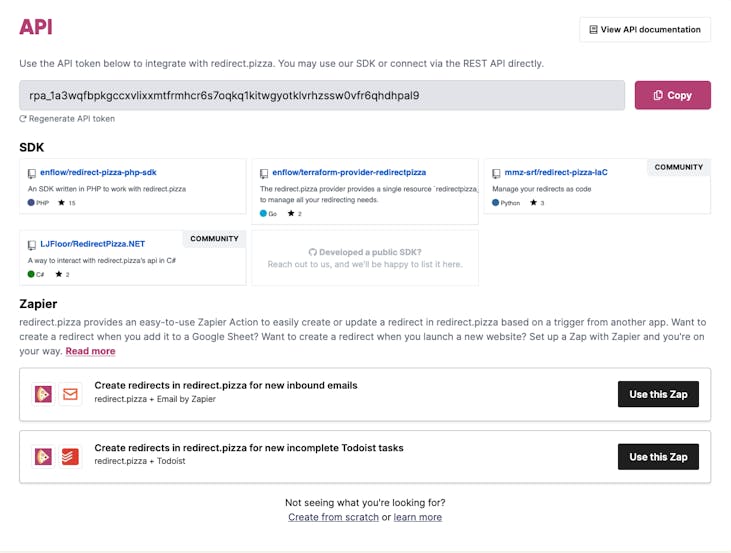Click repo icon beside RedirectPizza.NET
This screenshot has width=731, height=553.
[x=32, y=245]
